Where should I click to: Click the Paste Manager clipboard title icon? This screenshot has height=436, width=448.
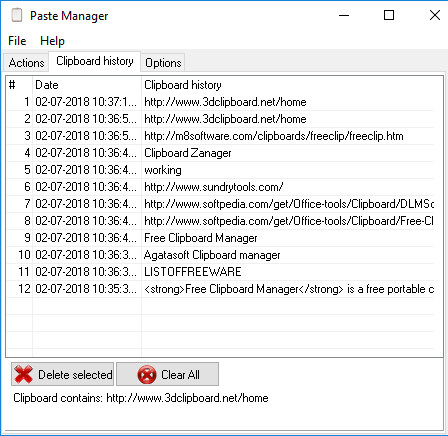[x=17, y=15]
